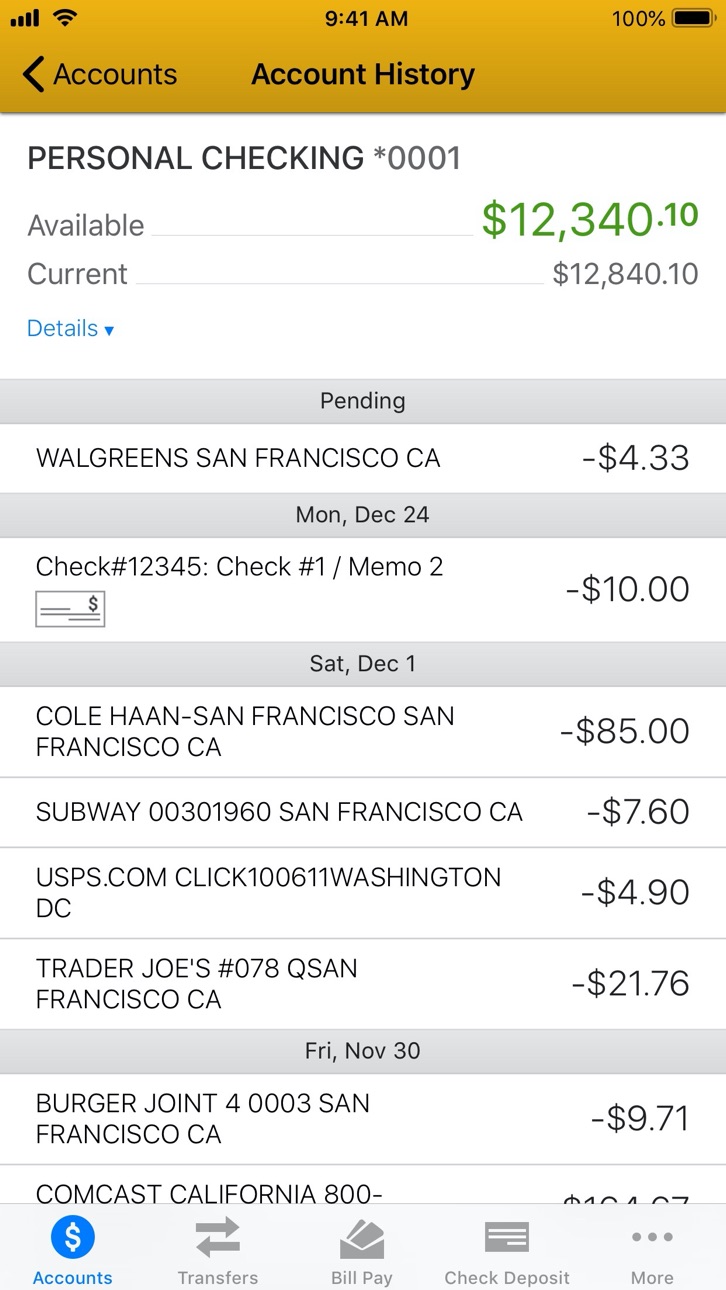Viewport: 726px width, 1290px height.
Task: Open the TRADER JOE'S #078 transaction
Action: pos(363,984)
